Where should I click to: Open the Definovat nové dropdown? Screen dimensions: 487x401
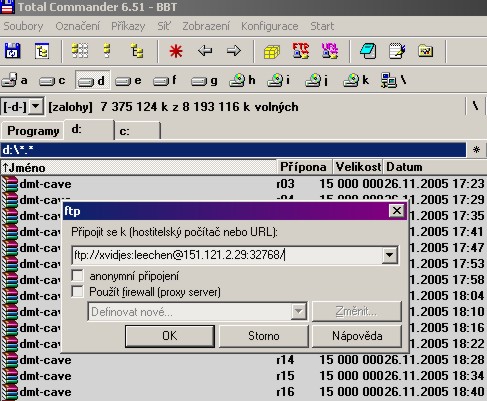click(298, 312)
